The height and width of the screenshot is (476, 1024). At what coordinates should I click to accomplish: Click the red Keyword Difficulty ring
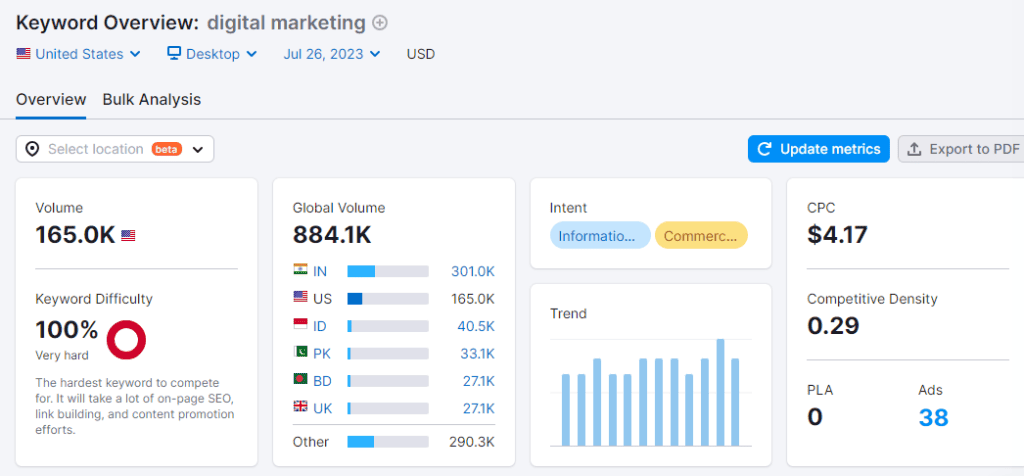point(126,340)
